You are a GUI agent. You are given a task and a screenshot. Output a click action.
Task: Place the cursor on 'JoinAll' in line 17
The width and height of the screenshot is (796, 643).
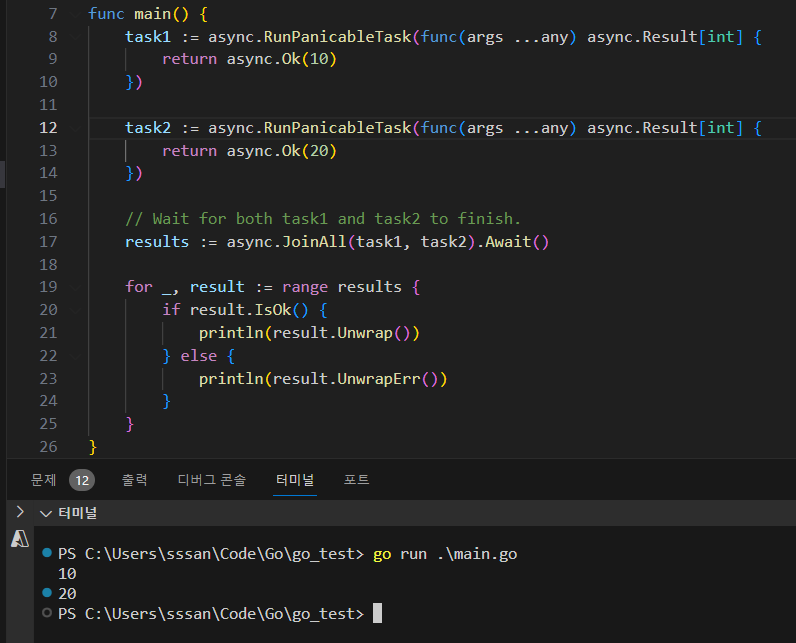click(x=314, y=242)
